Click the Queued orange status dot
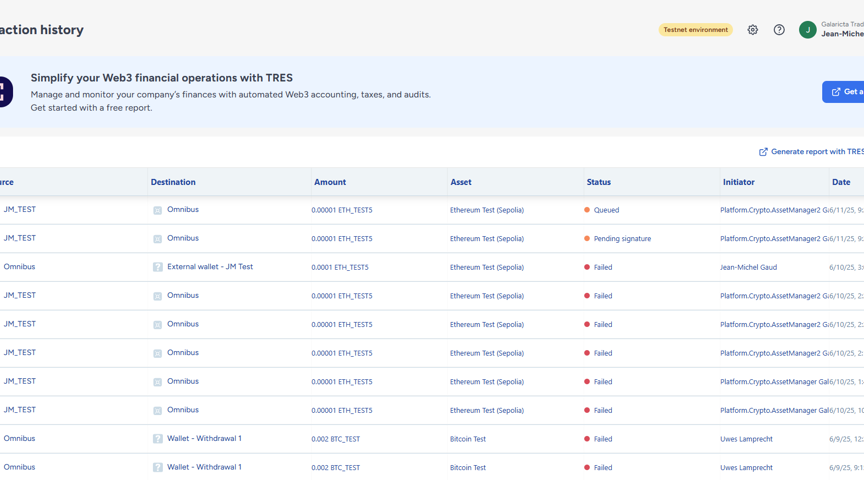Viewport: 864px width, 480px height. pos(587,210)
